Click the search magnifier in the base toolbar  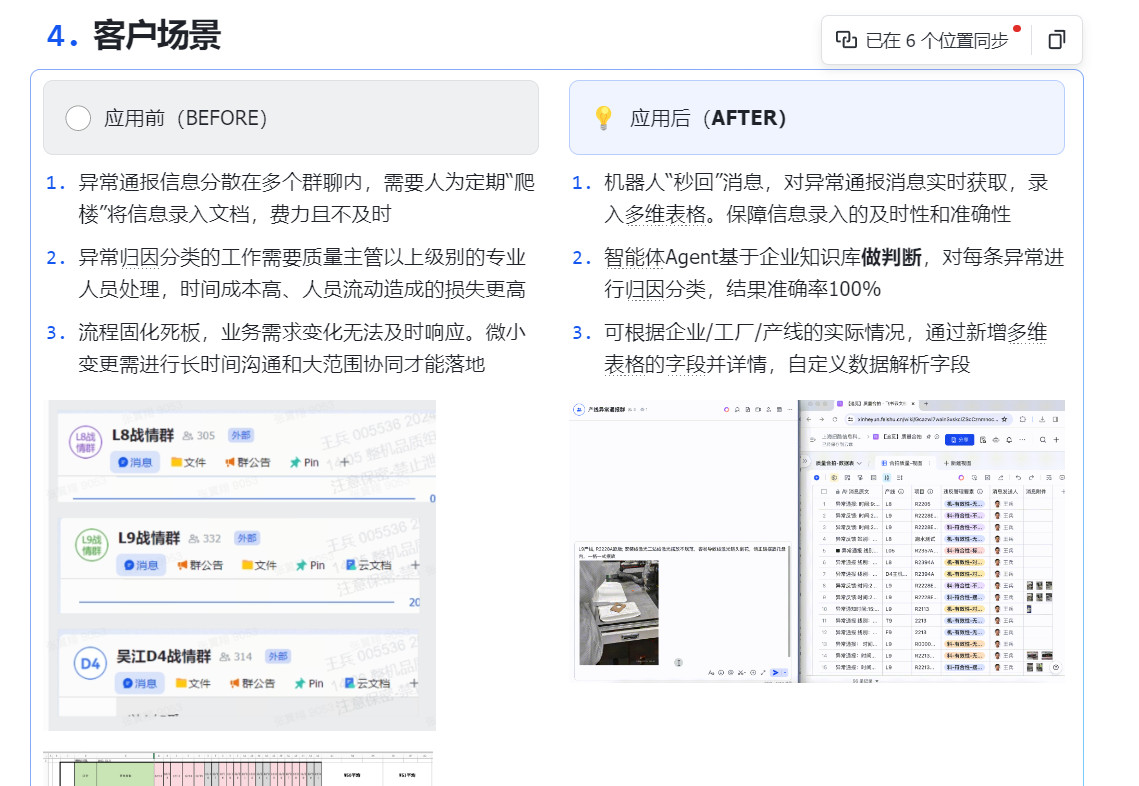1043,439
